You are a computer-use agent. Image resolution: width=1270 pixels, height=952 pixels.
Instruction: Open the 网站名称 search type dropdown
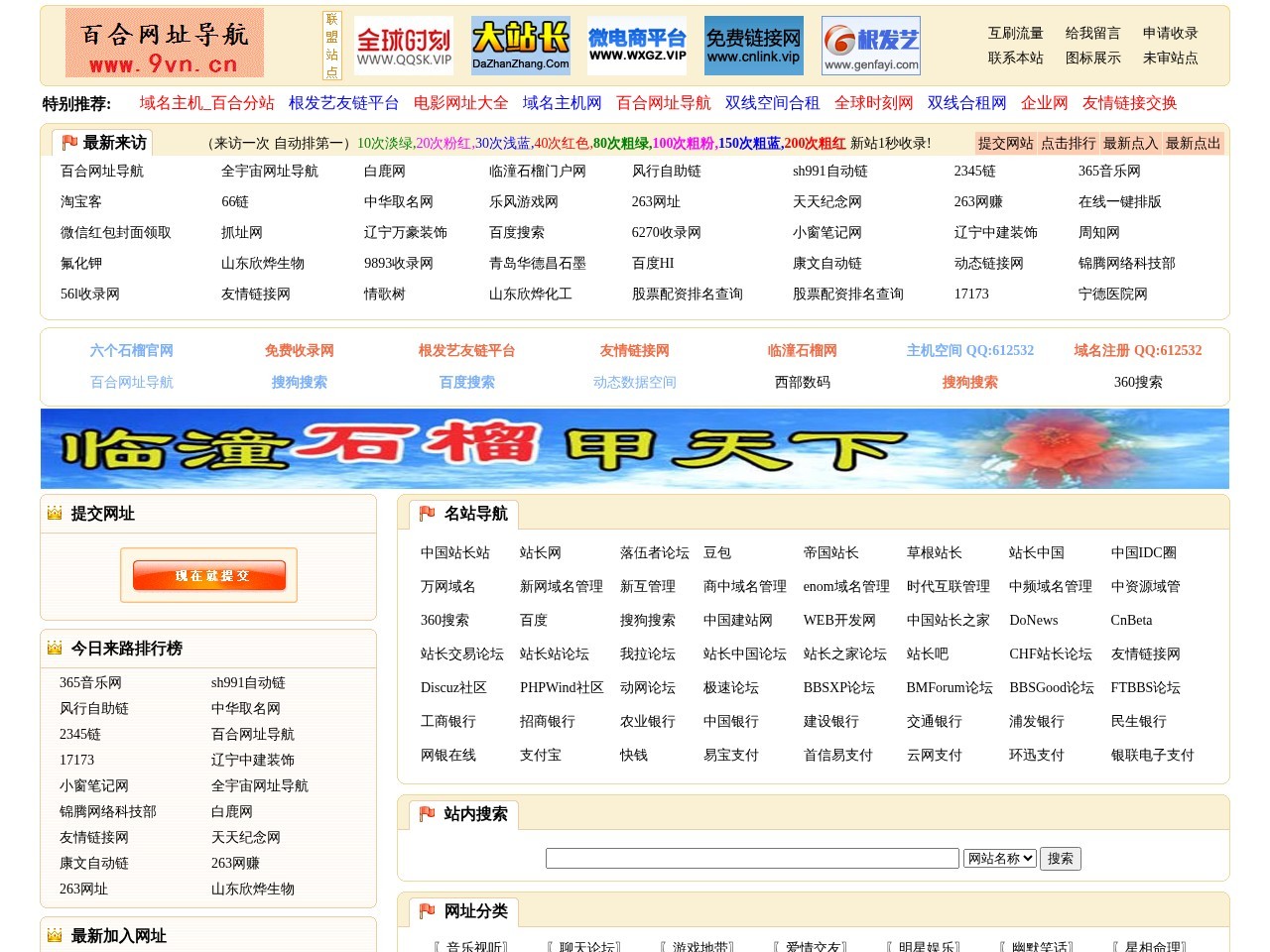pyautogui.click(x=999, y=858)
